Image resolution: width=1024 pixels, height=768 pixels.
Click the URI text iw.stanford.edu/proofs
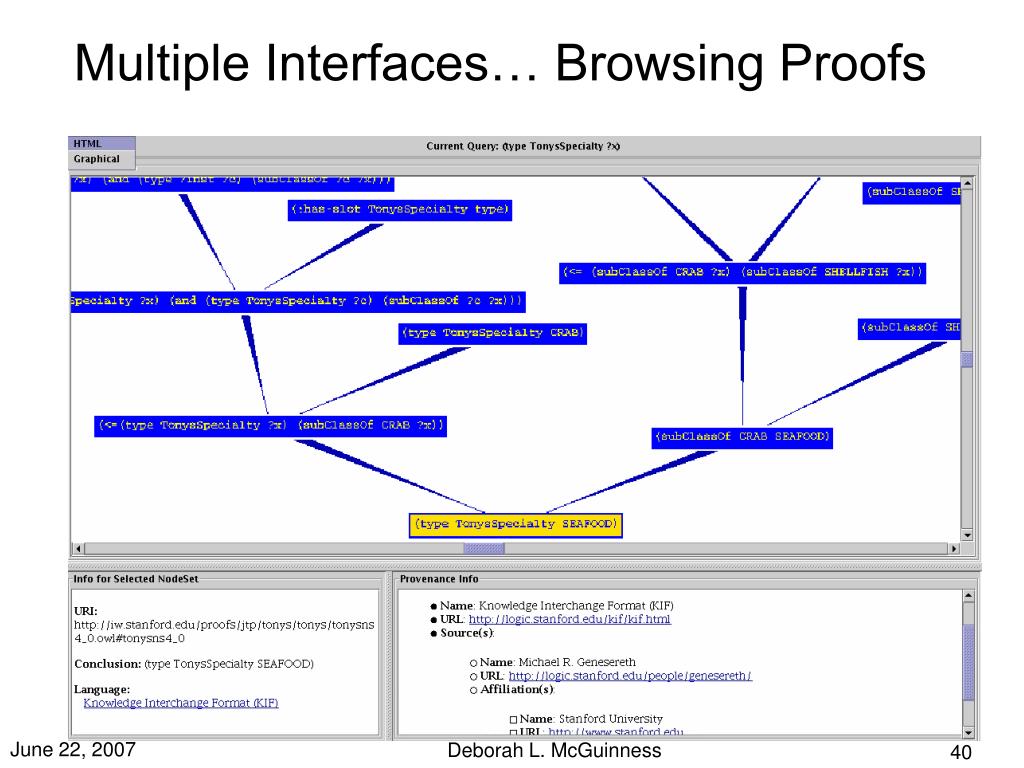[224, 632]
